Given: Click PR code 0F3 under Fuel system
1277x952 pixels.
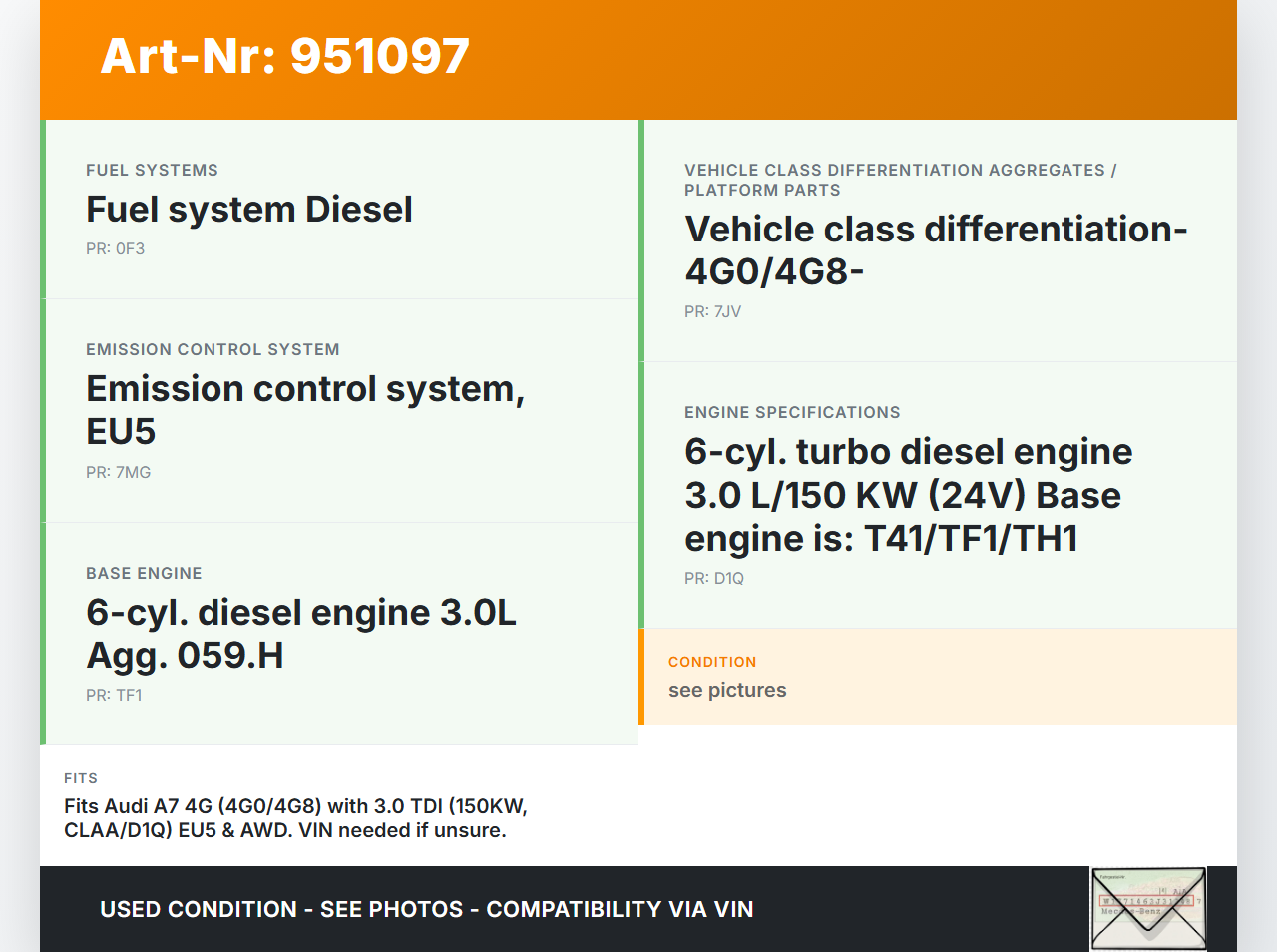Looking at the screenshot, I should pyautogui.click(x=115, y=249).
